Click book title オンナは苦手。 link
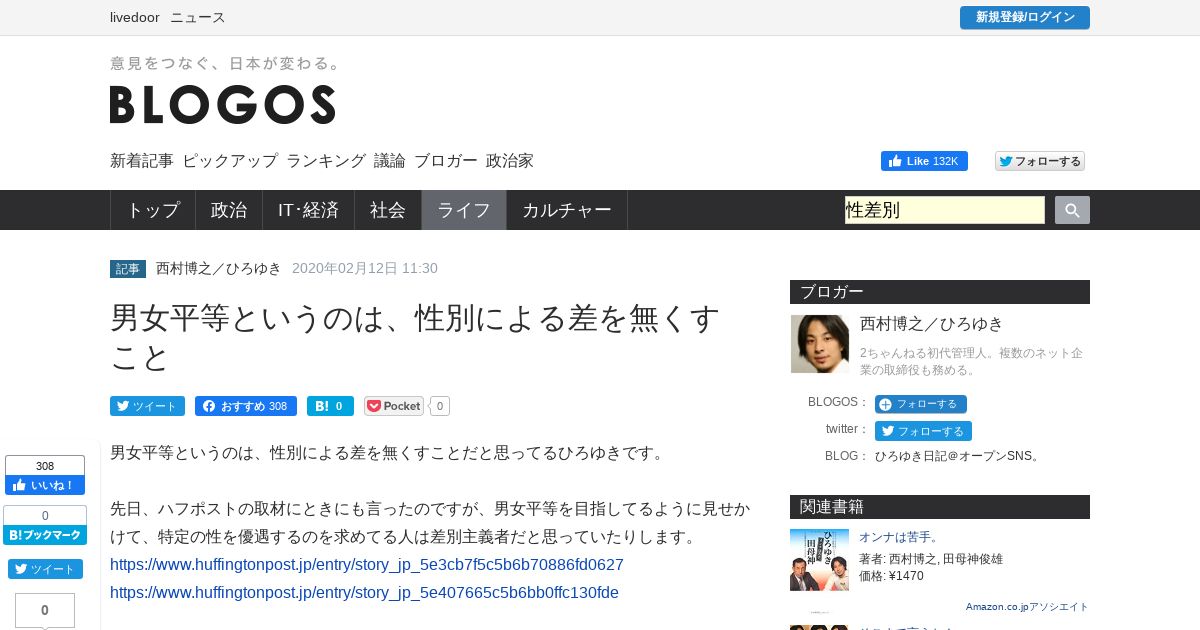This screenshot has height=630, width=1200. [899, 537]
